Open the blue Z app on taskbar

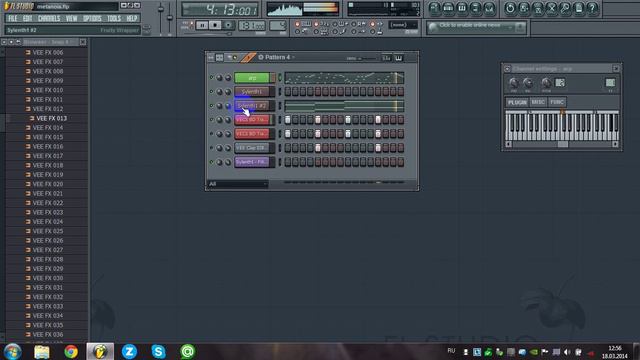click(129, 351)
